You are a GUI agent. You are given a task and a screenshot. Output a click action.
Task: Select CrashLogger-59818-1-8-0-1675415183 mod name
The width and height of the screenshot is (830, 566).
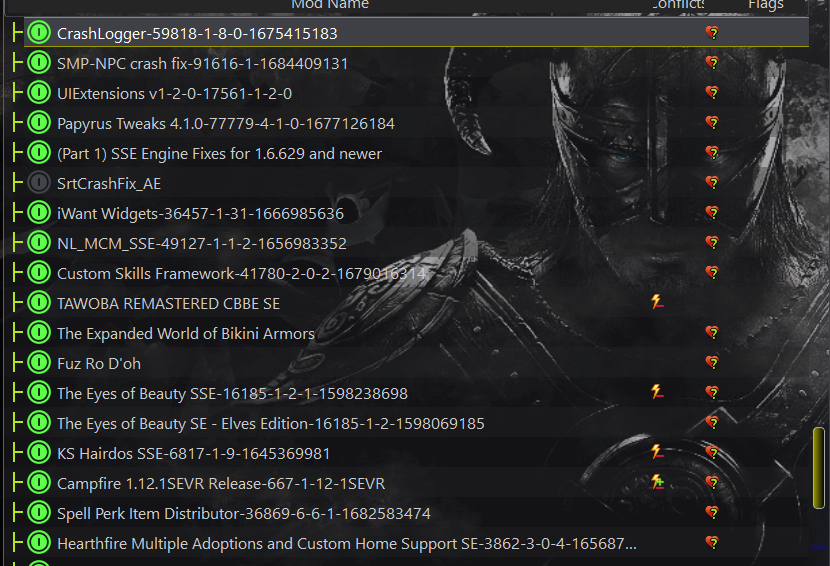(197, 33)
